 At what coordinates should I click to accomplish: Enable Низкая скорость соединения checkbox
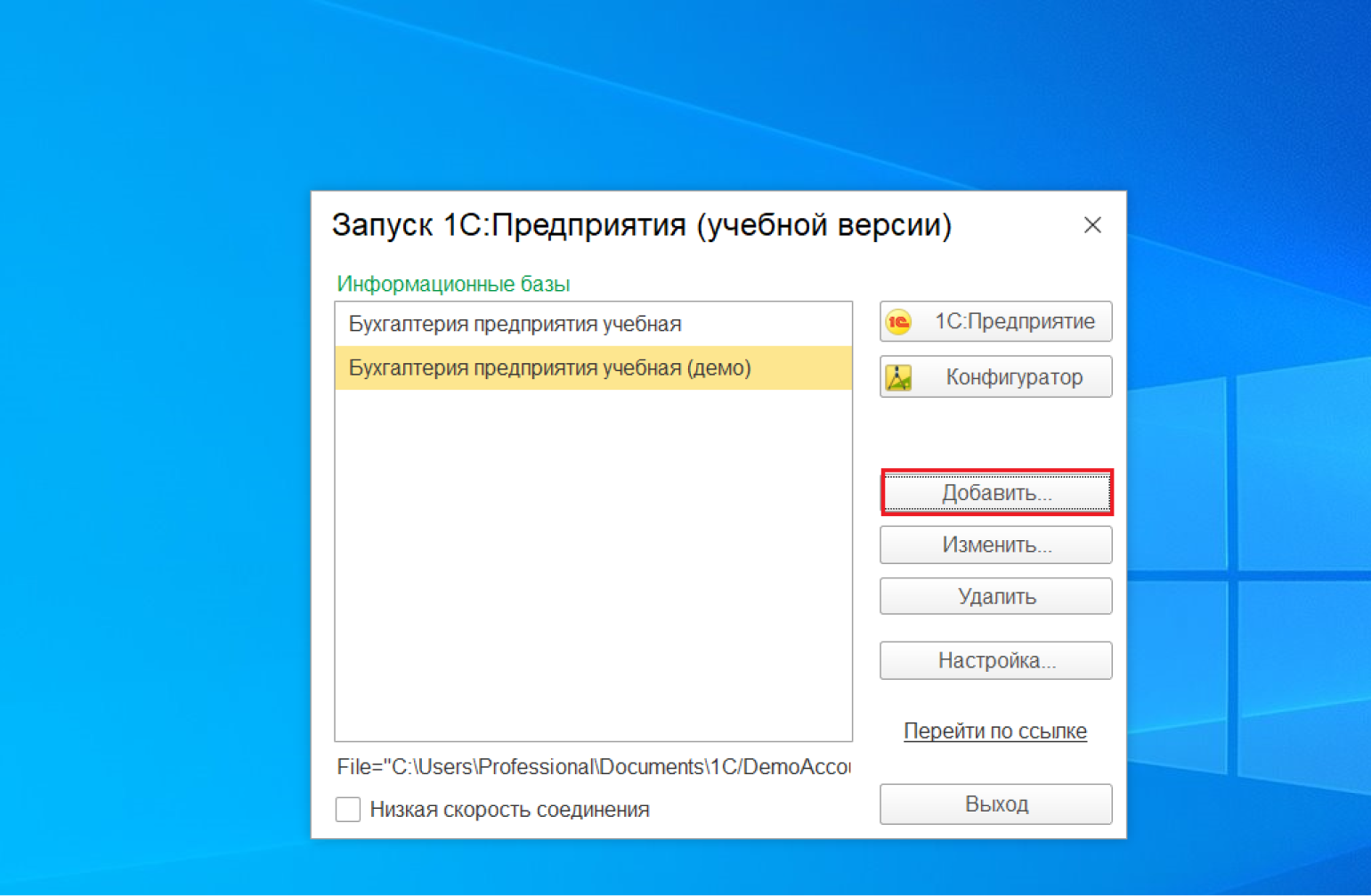(x=348, y=810)
